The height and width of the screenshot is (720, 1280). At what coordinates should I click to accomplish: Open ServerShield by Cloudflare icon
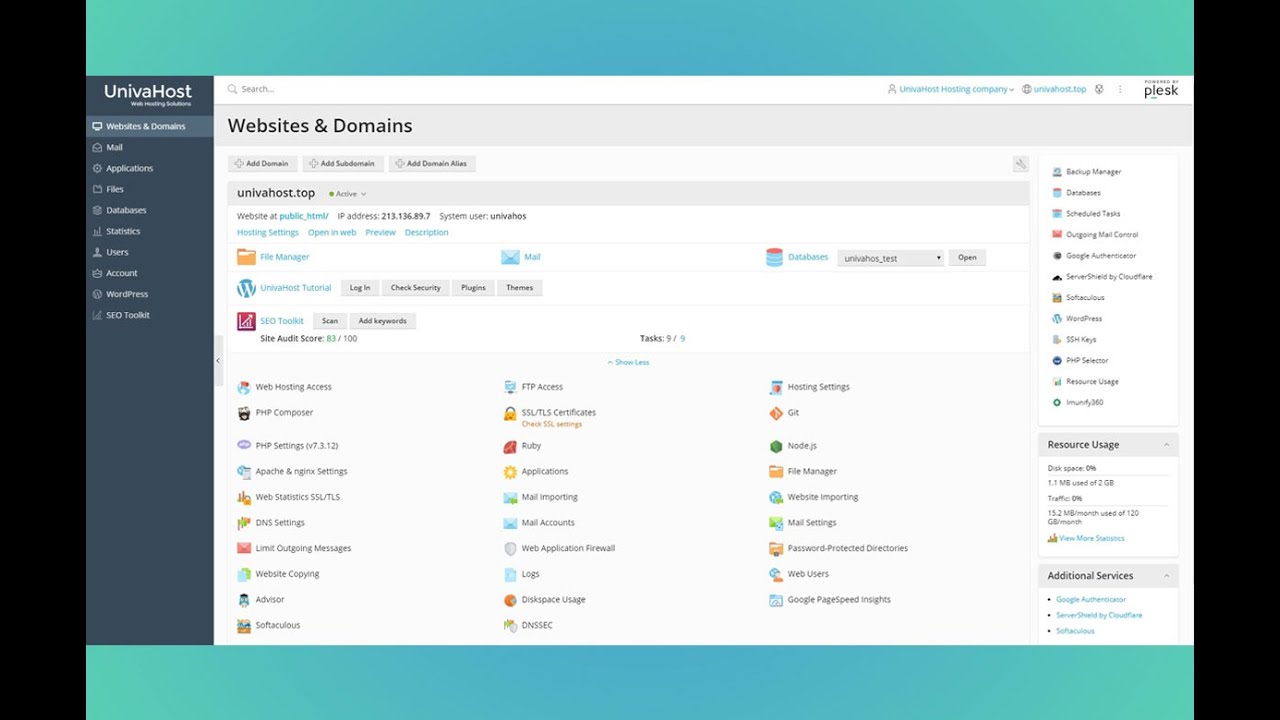tap(1057, 277)
